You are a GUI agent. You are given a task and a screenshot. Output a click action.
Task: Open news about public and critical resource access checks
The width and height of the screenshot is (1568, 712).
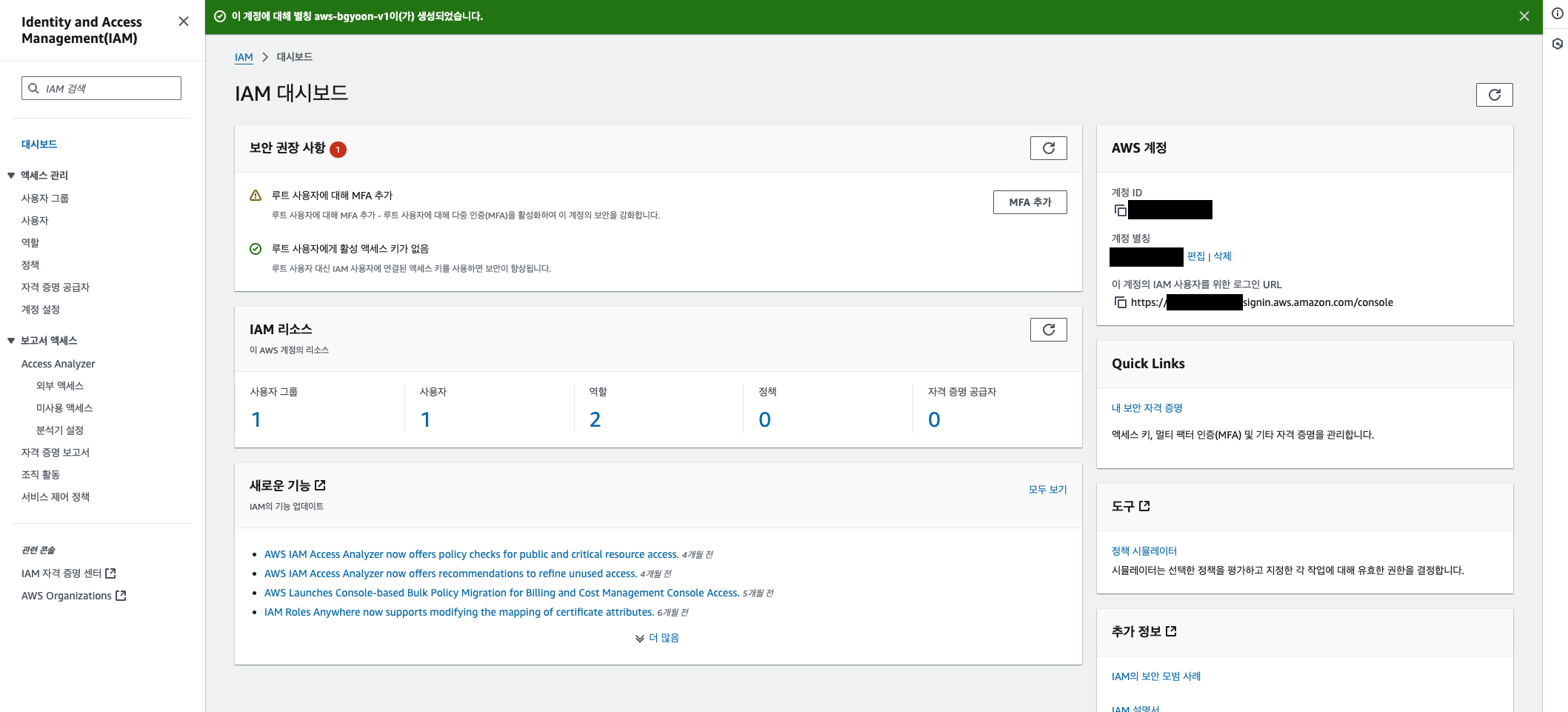(472, 554)
